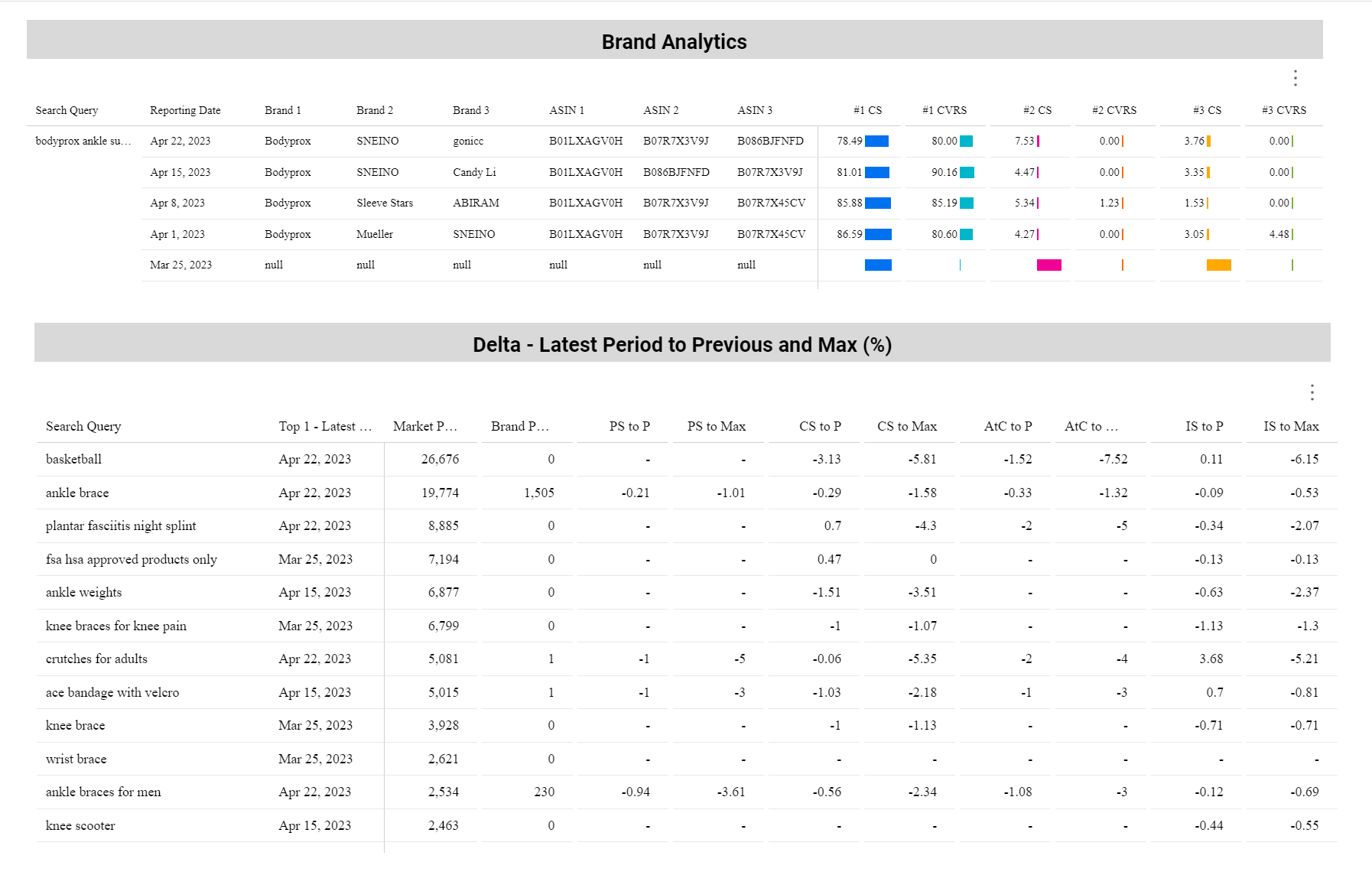The image size is (1372, 875).
Task: Click the 86.59 #1 CS value
Action: coord(849,234)
